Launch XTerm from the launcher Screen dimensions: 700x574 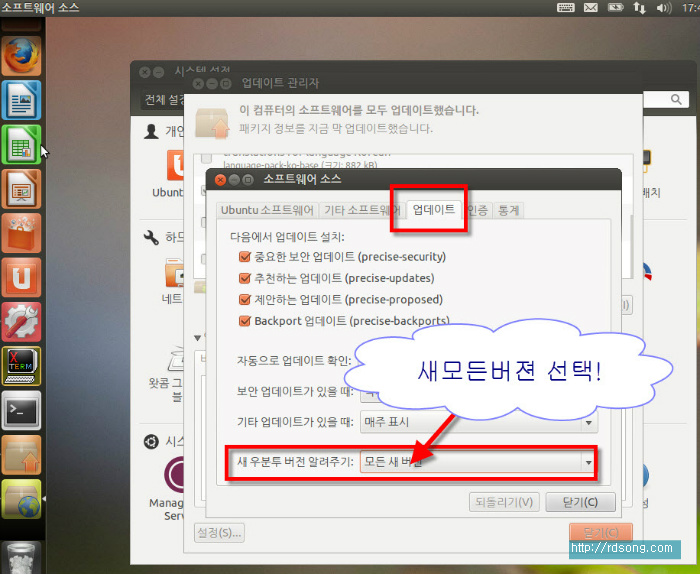click(21, 364)
